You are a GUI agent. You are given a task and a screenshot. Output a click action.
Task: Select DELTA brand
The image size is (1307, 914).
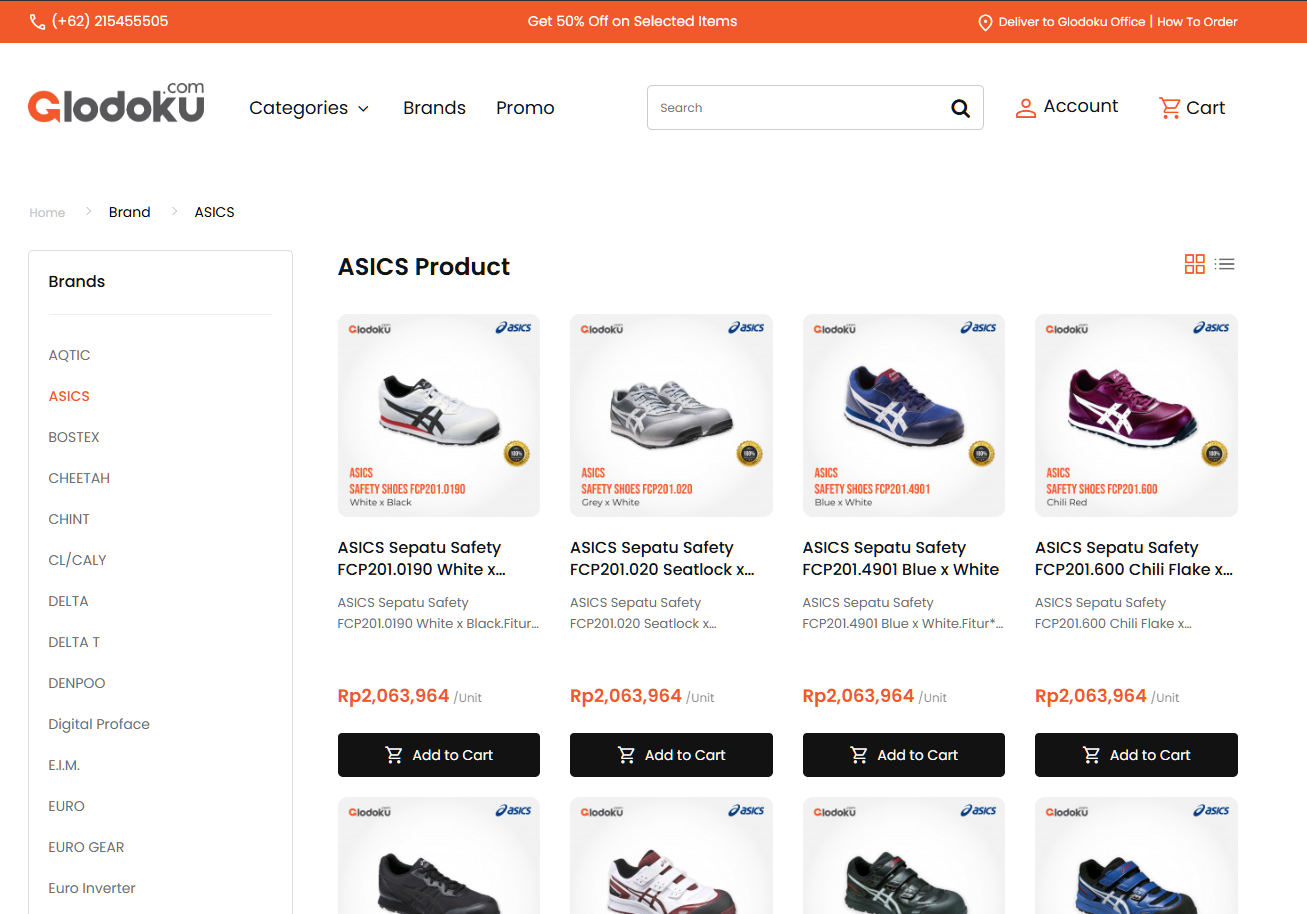(x=68, y=601)
